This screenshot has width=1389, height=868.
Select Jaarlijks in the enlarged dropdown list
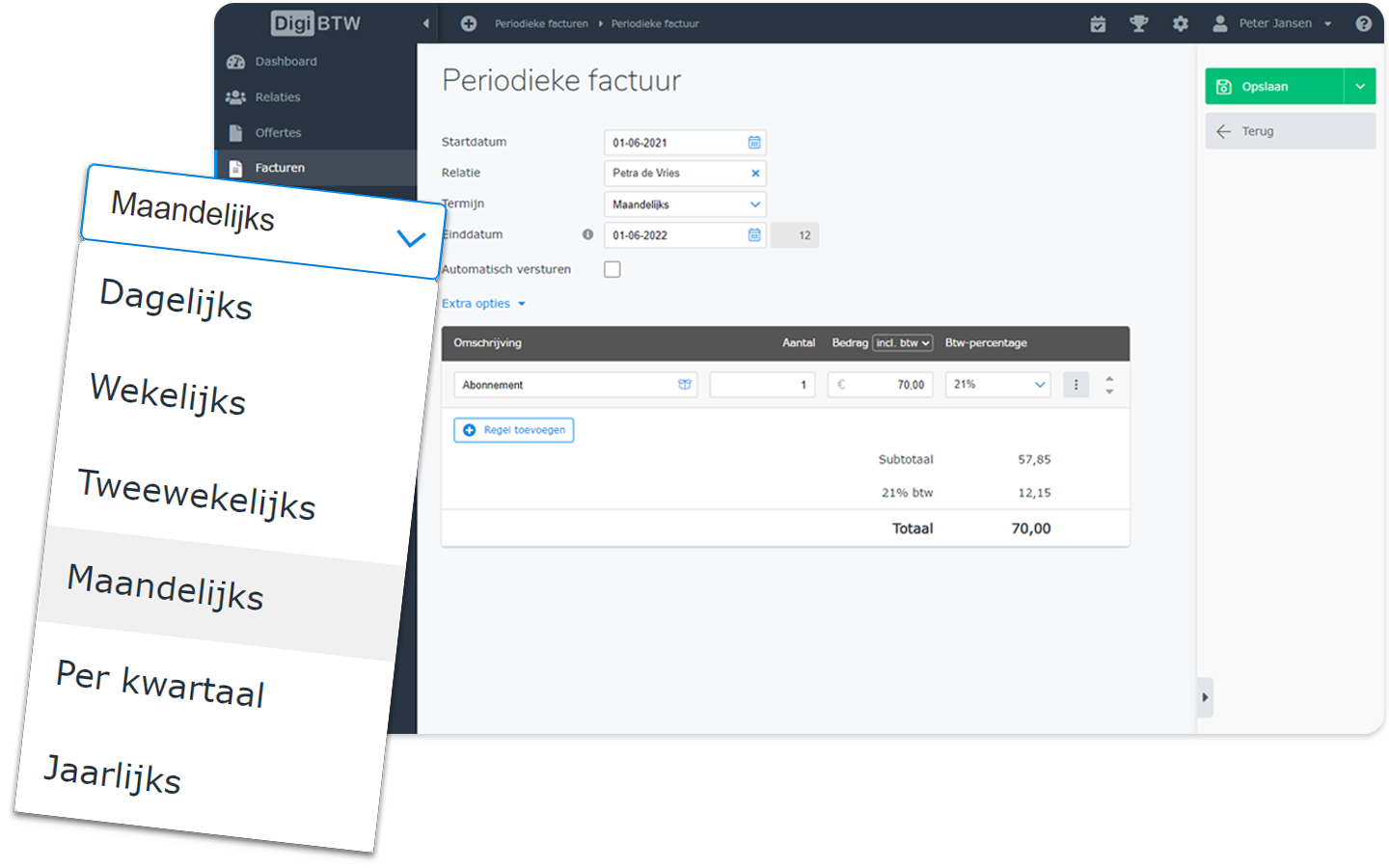(x=113, y=774)
